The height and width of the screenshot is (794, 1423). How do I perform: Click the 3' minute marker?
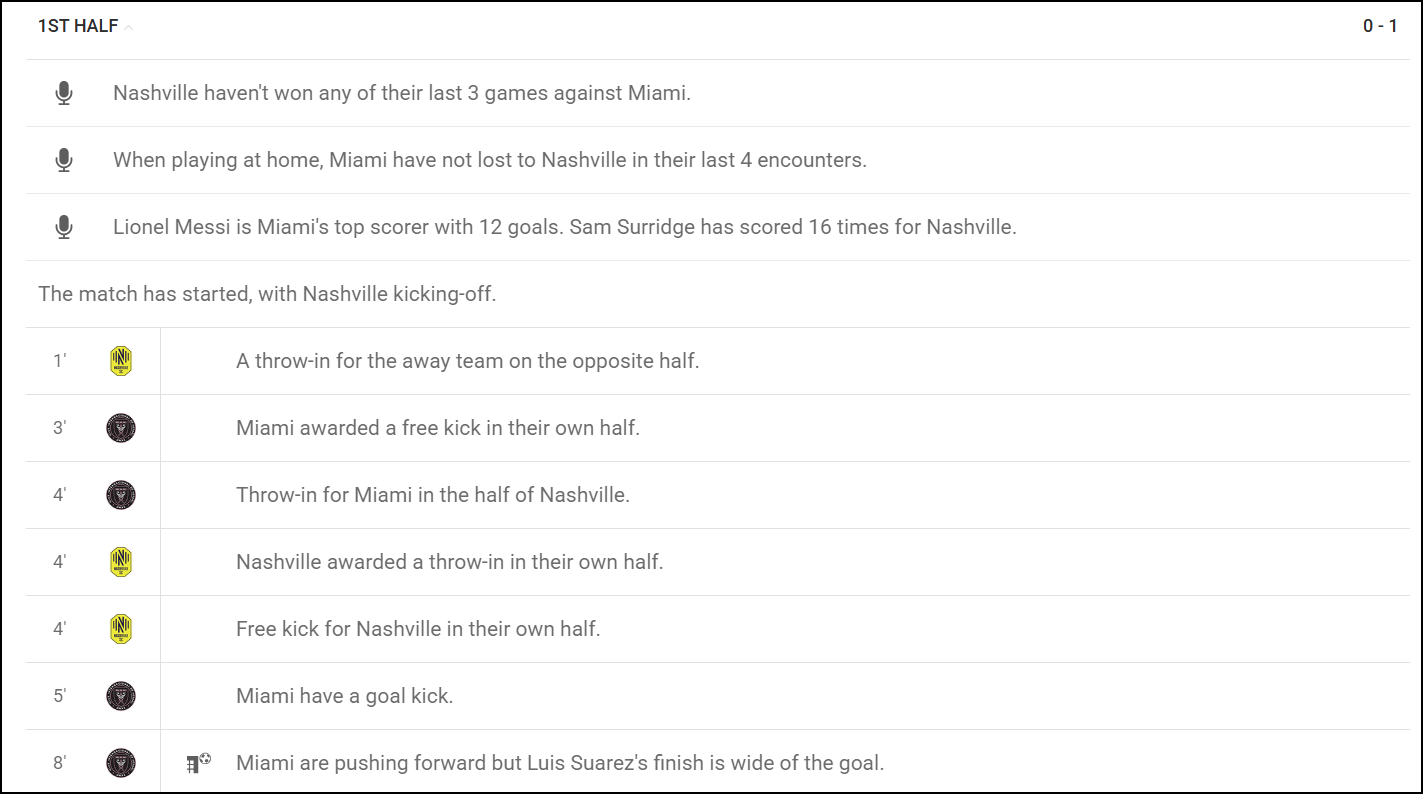[x=60, y=428]
